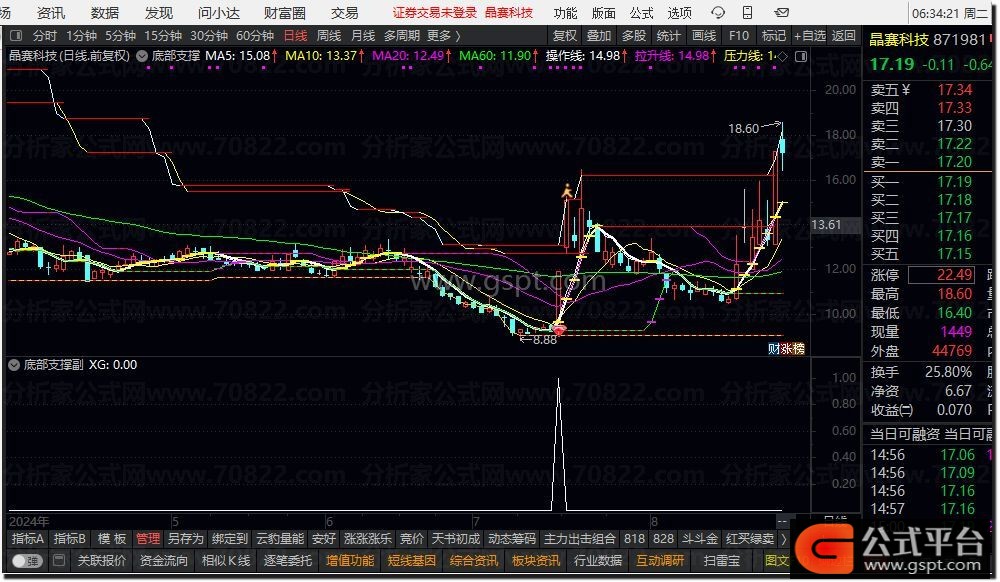This screenshot has height=582, width=1000.
Task: Open the 数据 menu
Action: [x=105, y=13]
